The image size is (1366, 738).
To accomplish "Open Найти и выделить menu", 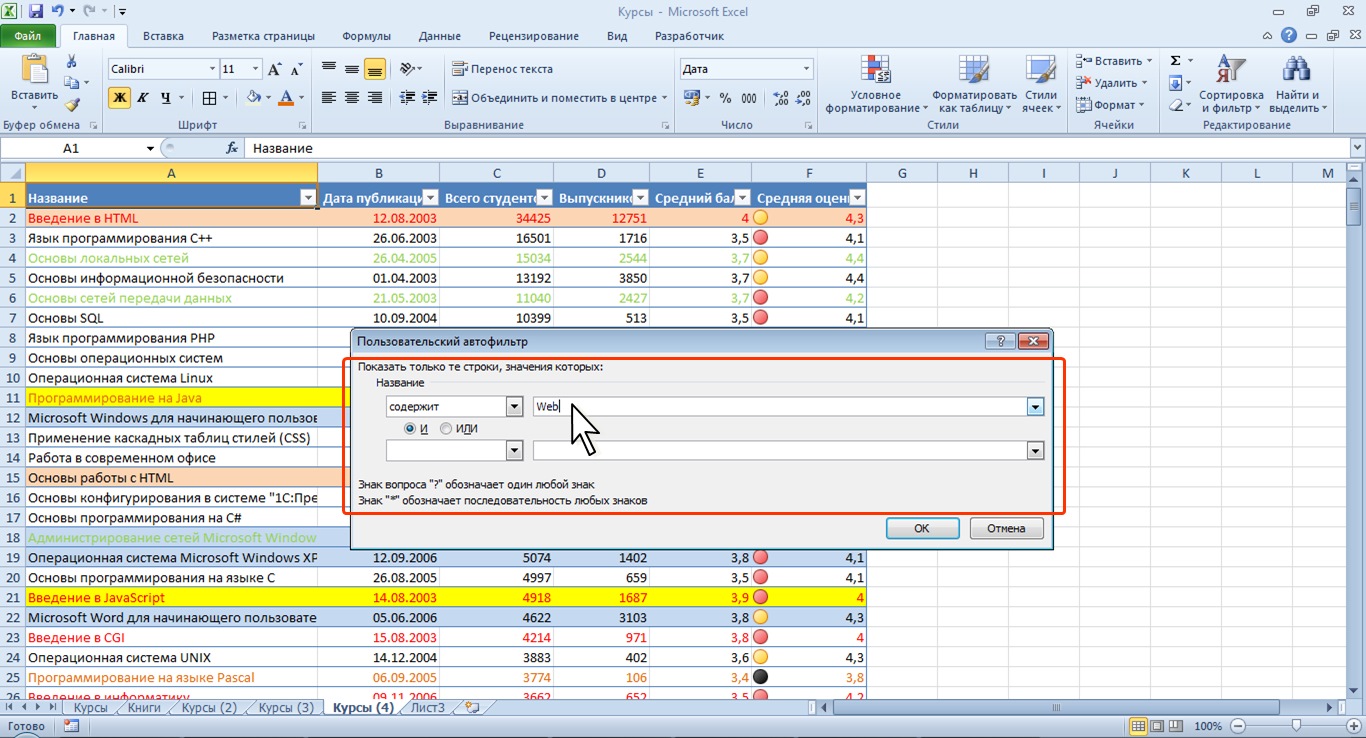I will 1297,84.
